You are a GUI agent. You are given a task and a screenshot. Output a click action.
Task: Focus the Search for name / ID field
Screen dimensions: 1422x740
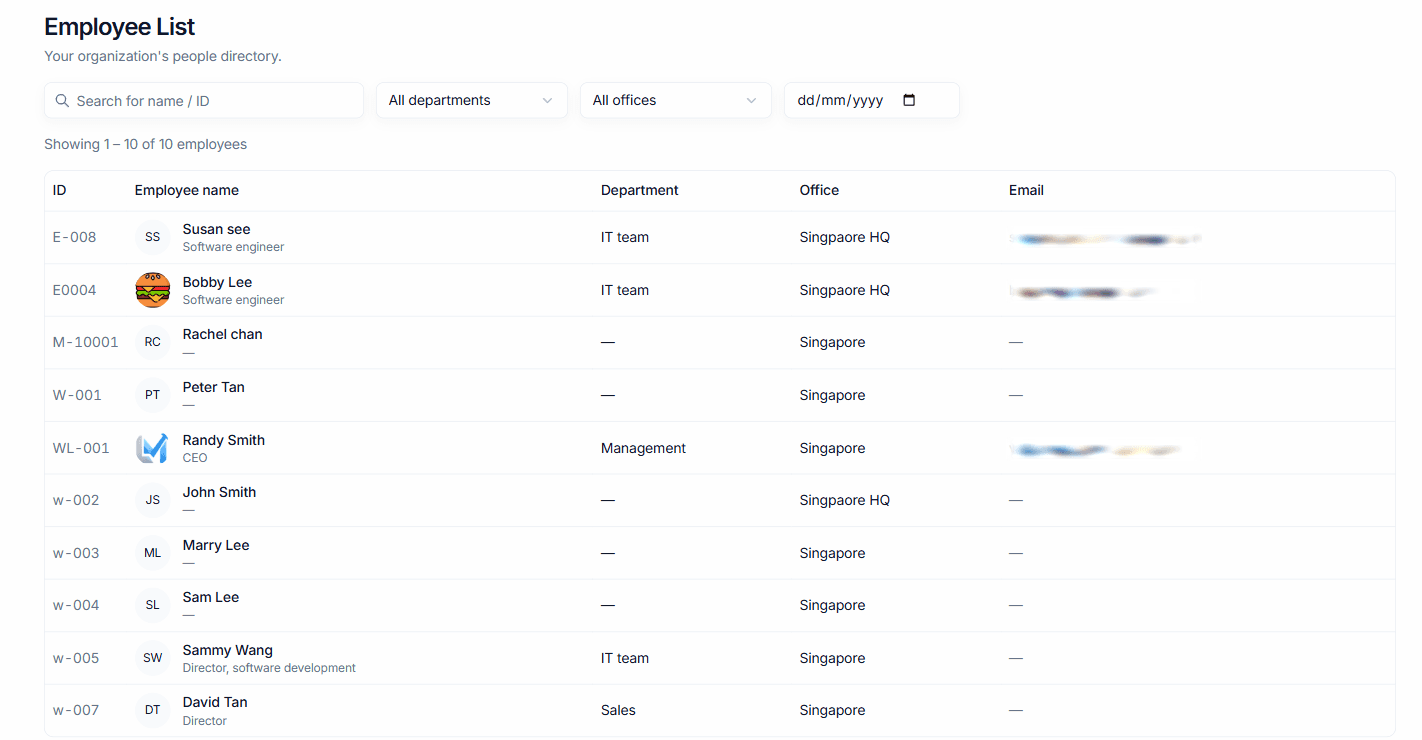[204, 100]
